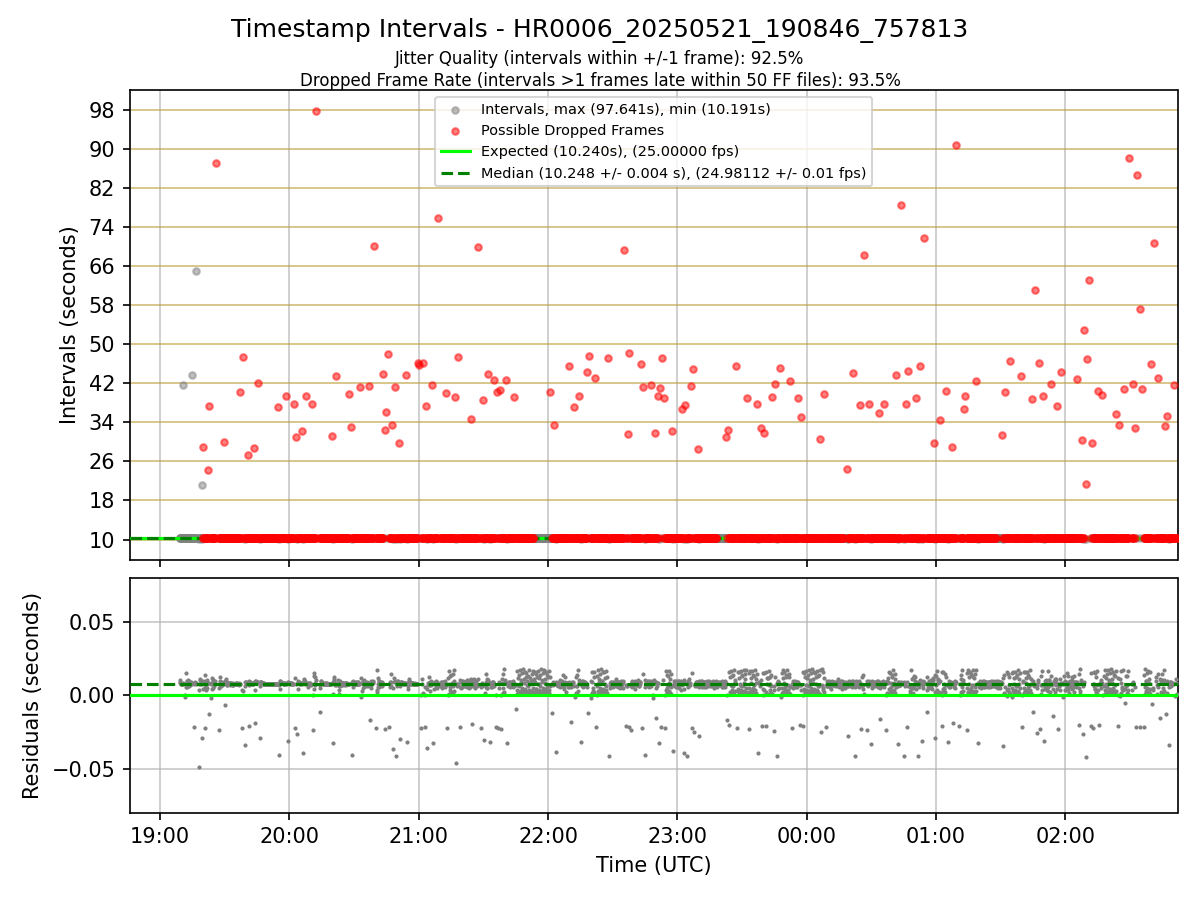Click the y-axis tick label 74
Image resolution: width=1200 pixels, height=900 pixels.
[x=104, y=227]
